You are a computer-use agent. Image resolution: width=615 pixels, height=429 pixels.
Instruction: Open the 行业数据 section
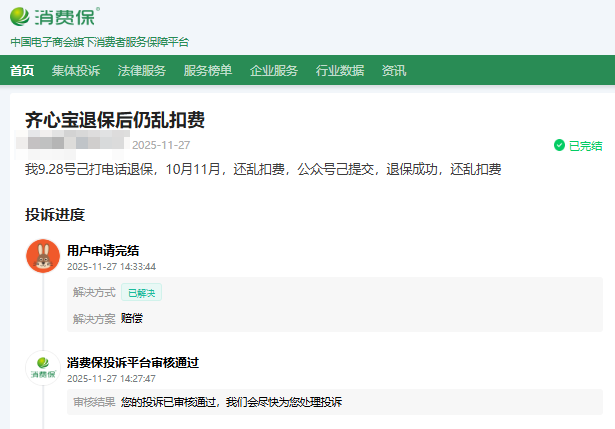340,70
